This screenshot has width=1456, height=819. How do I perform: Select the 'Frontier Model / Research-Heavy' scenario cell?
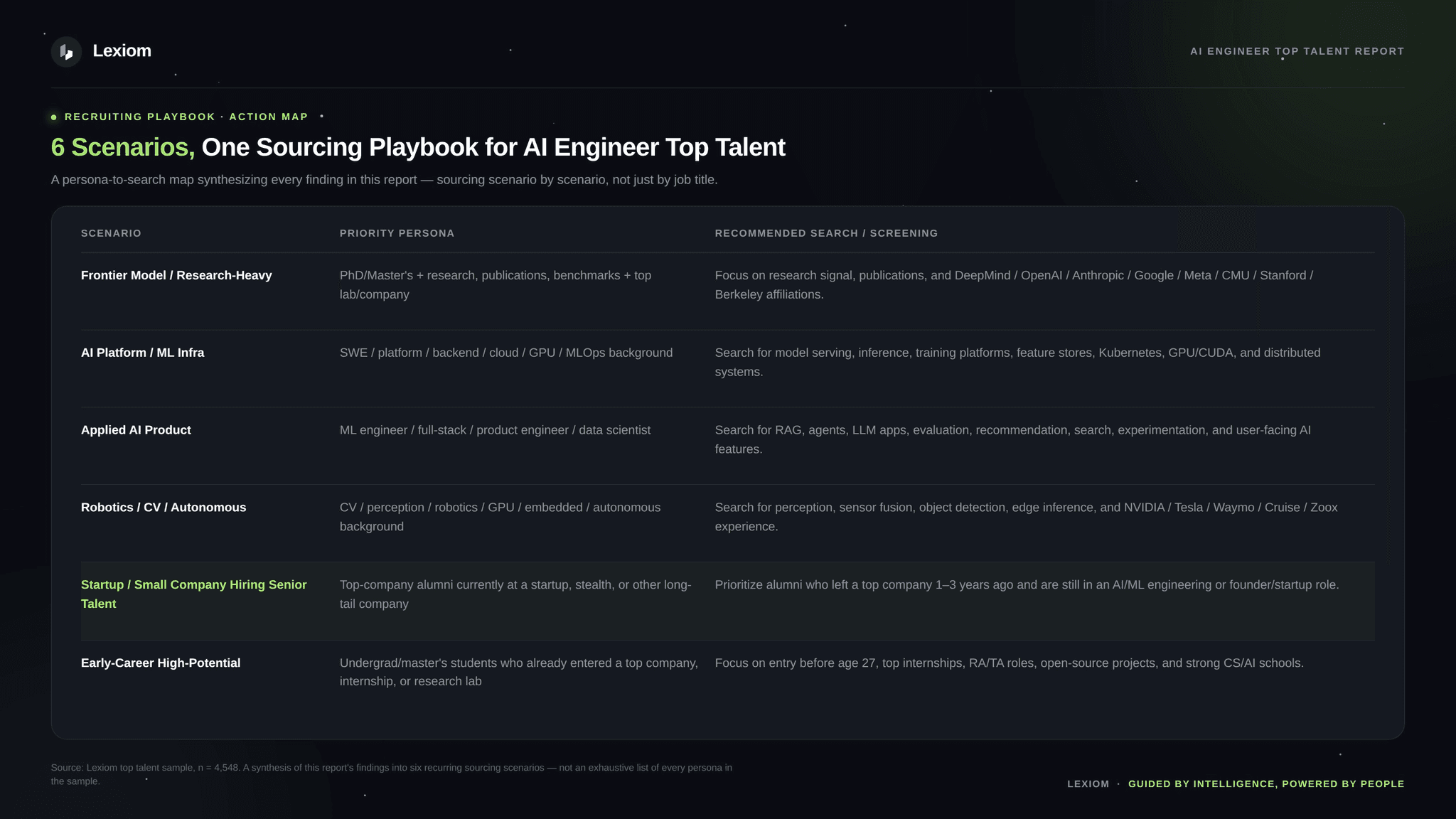(176, 275)
